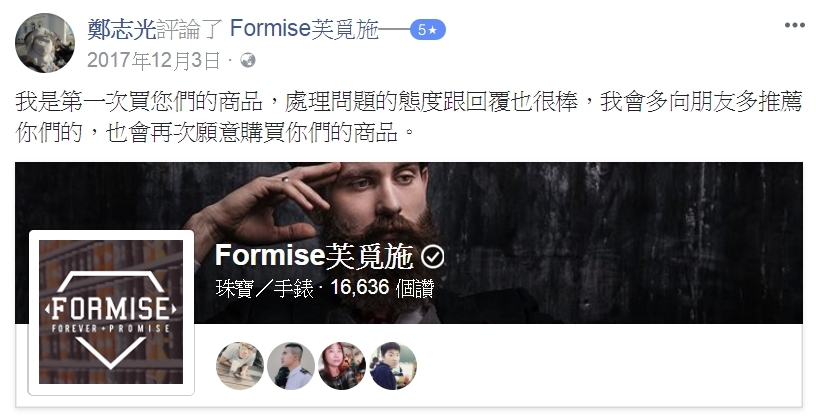Open Formise芙覓施 link in the post header
The width and height of the screenshot is (816, 419).
[304, 29]
